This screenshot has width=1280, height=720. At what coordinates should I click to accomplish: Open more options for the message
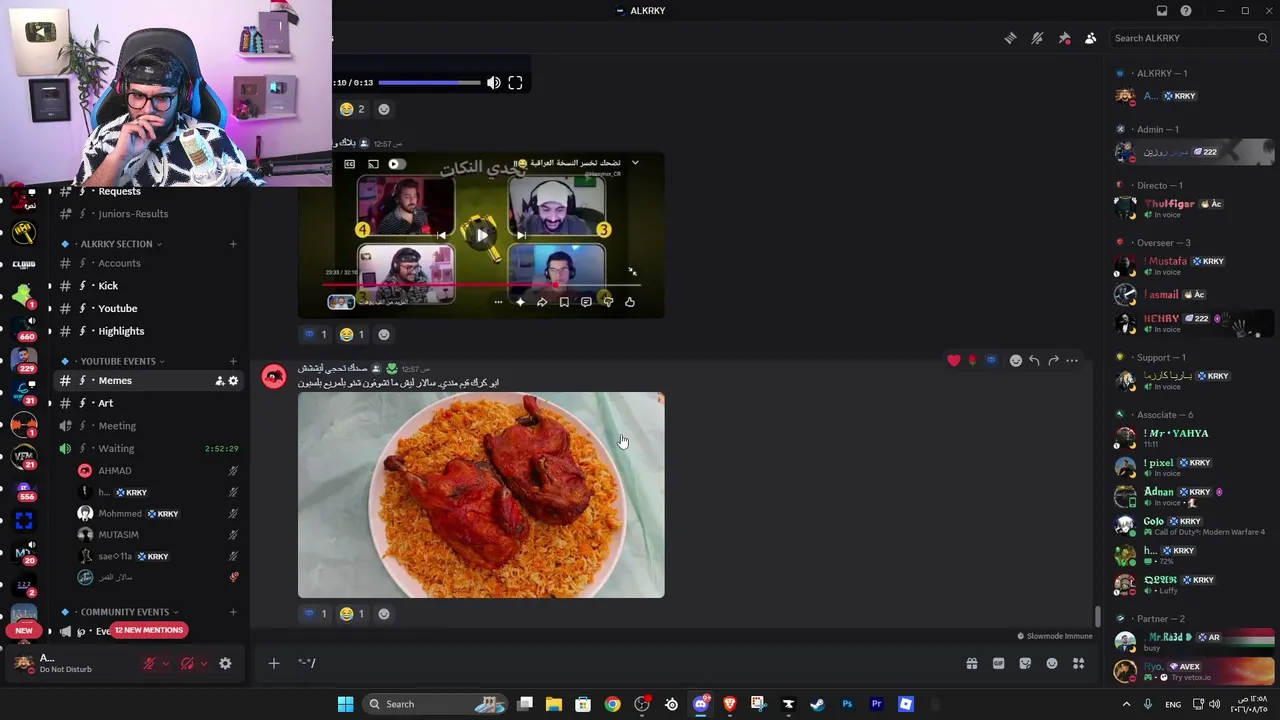pyautogui.click(x=1072, y=360)
